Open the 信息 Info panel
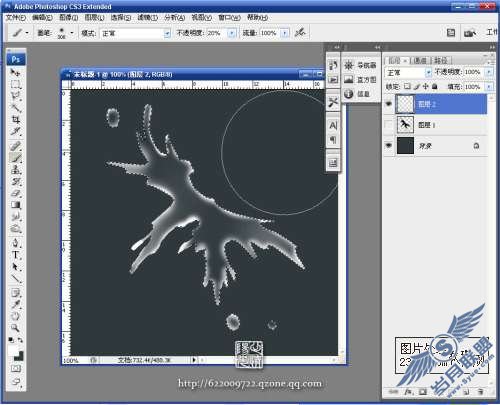 (357, 94)
